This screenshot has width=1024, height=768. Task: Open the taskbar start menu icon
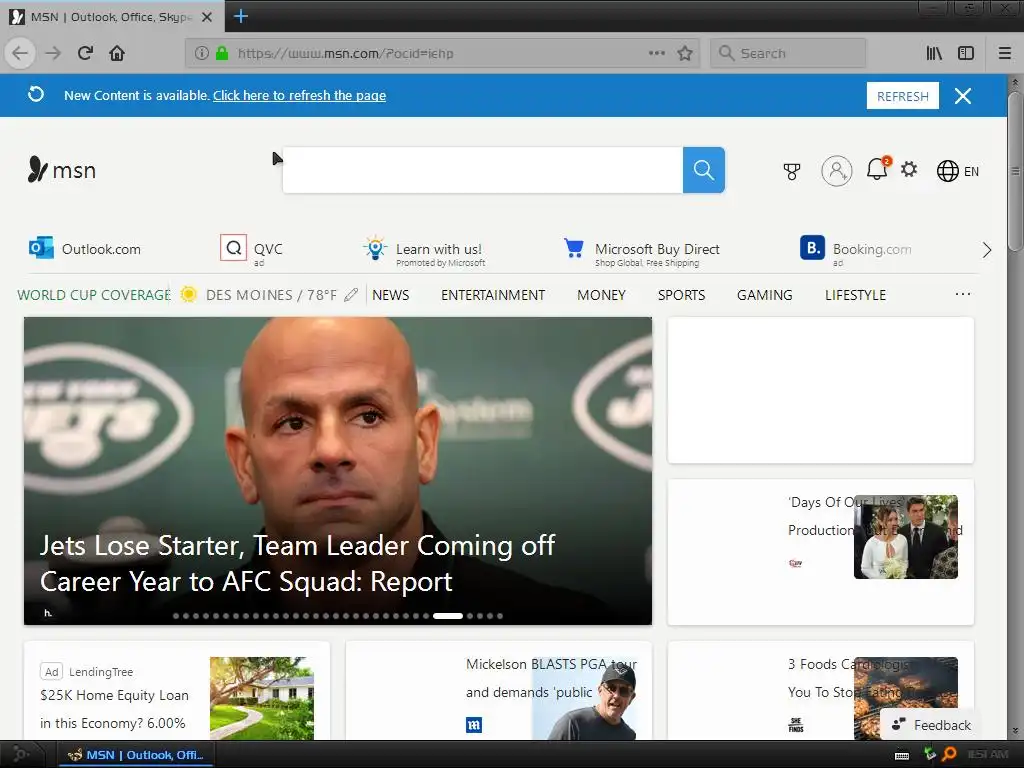point(20,755)
